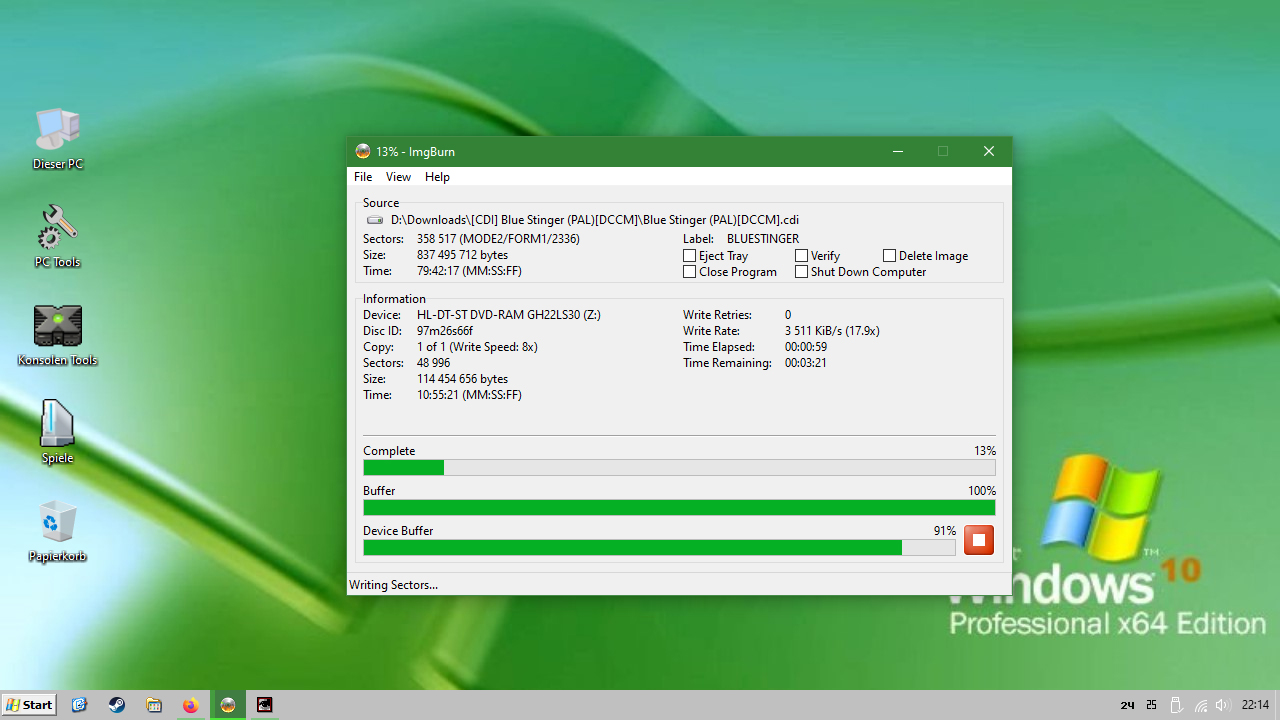Image resolution: width=1280 pixels, height=720 pixels.
Task: Enable the Shut Down Computer checkbox
Action: [801, 272]
